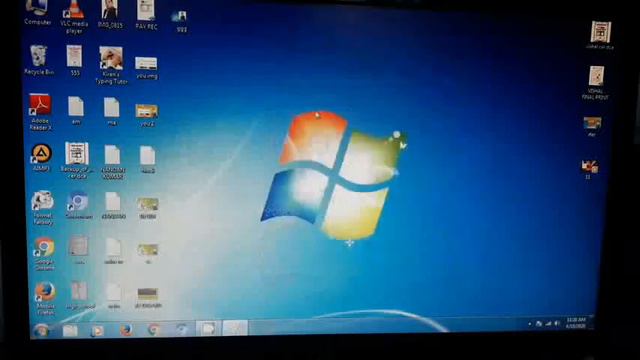Select the Backup_of .cdr file icon

point(77,160)
